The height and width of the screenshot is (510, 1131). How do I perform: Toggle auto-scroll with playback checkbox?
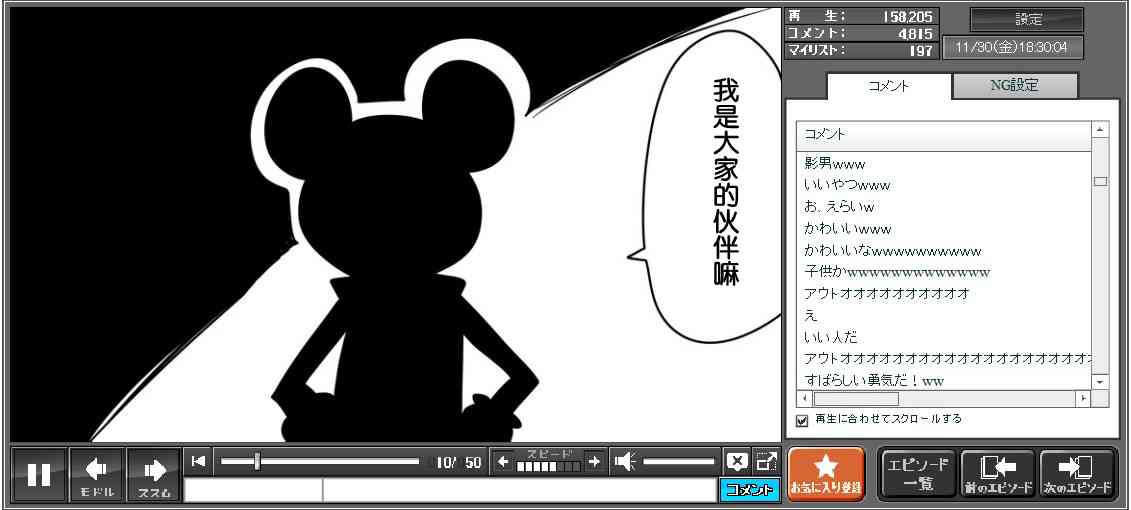click(801, 420)
